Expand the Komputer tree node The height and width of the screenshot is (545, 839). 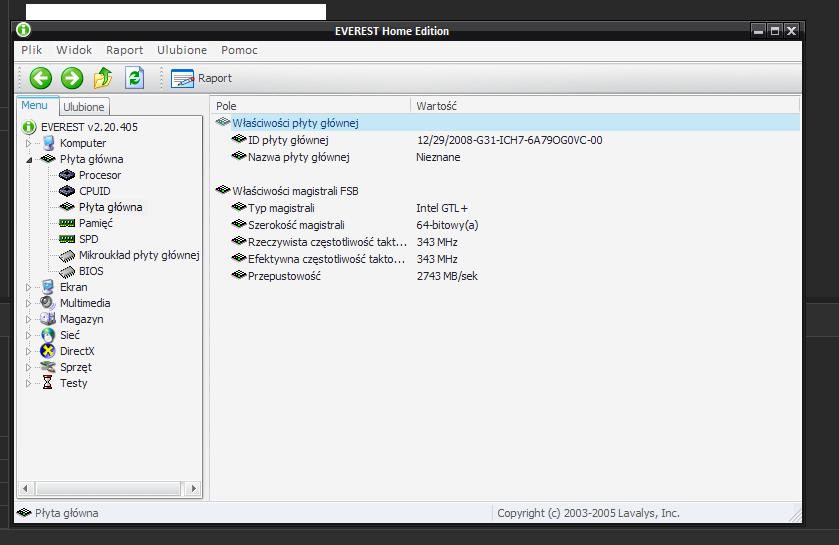click(28, 143)
